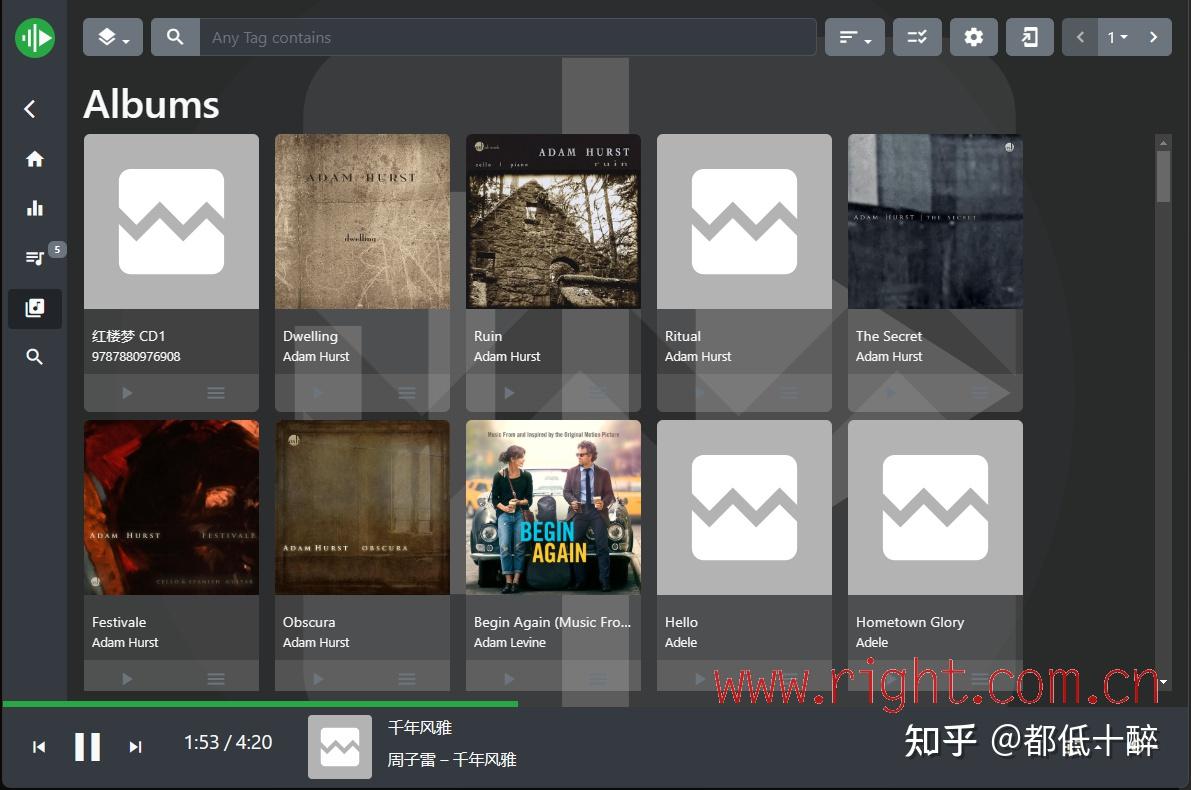Toggle multi-select checklist mode
This screenshot has height=790, width=1191.
click(917, 37)
